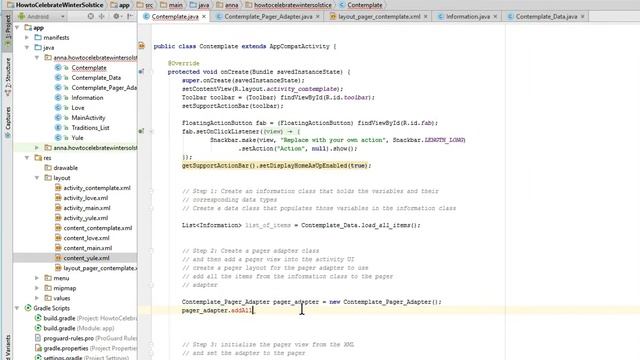Image resolution: width=640 pixels, height=360 pixels.
Task: Collapse the layout folder node
Action: pos(37,178)
